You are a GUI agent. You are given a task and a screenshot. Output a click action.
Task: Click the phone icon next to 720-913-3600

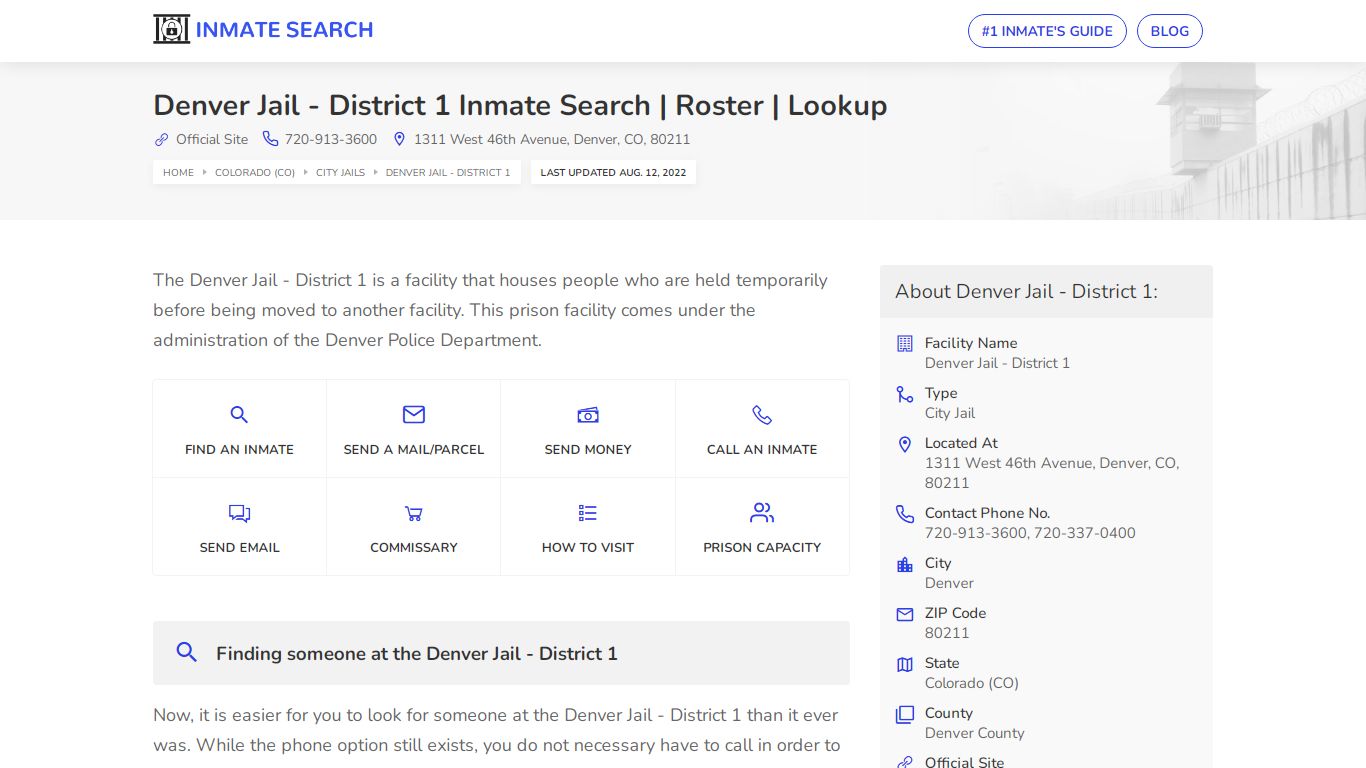click(x=270, y=139)
